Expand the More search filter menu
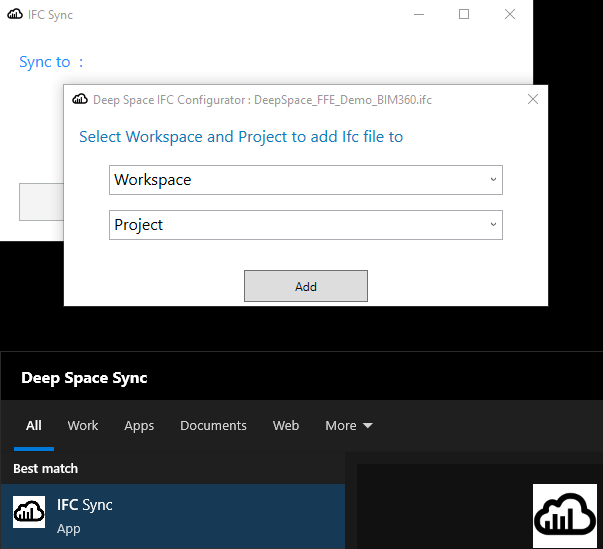Screen dimensions: 603x549 click(x=349, y=426)
